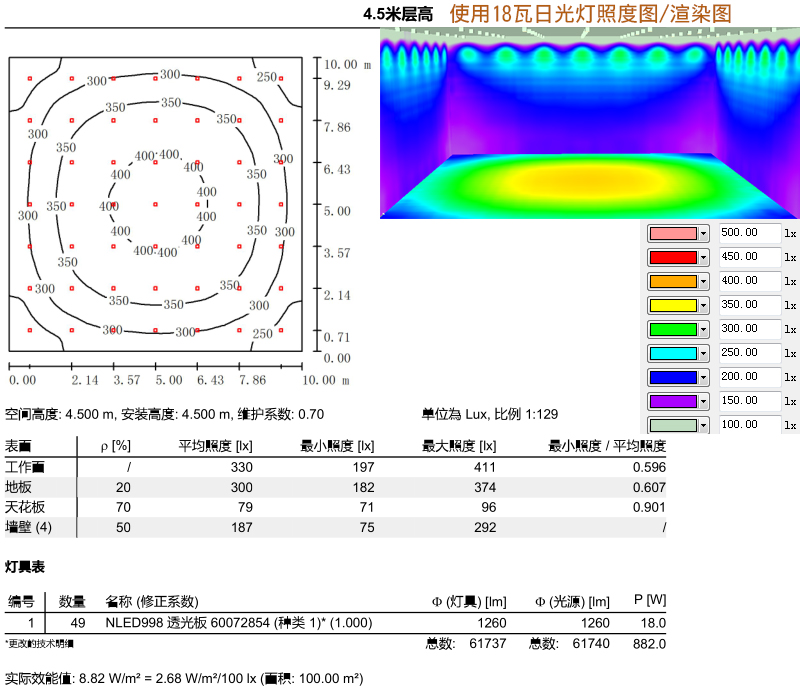Click the blue 200 lx color swatch
Screen dimensions: 800x690
(673, 378)
